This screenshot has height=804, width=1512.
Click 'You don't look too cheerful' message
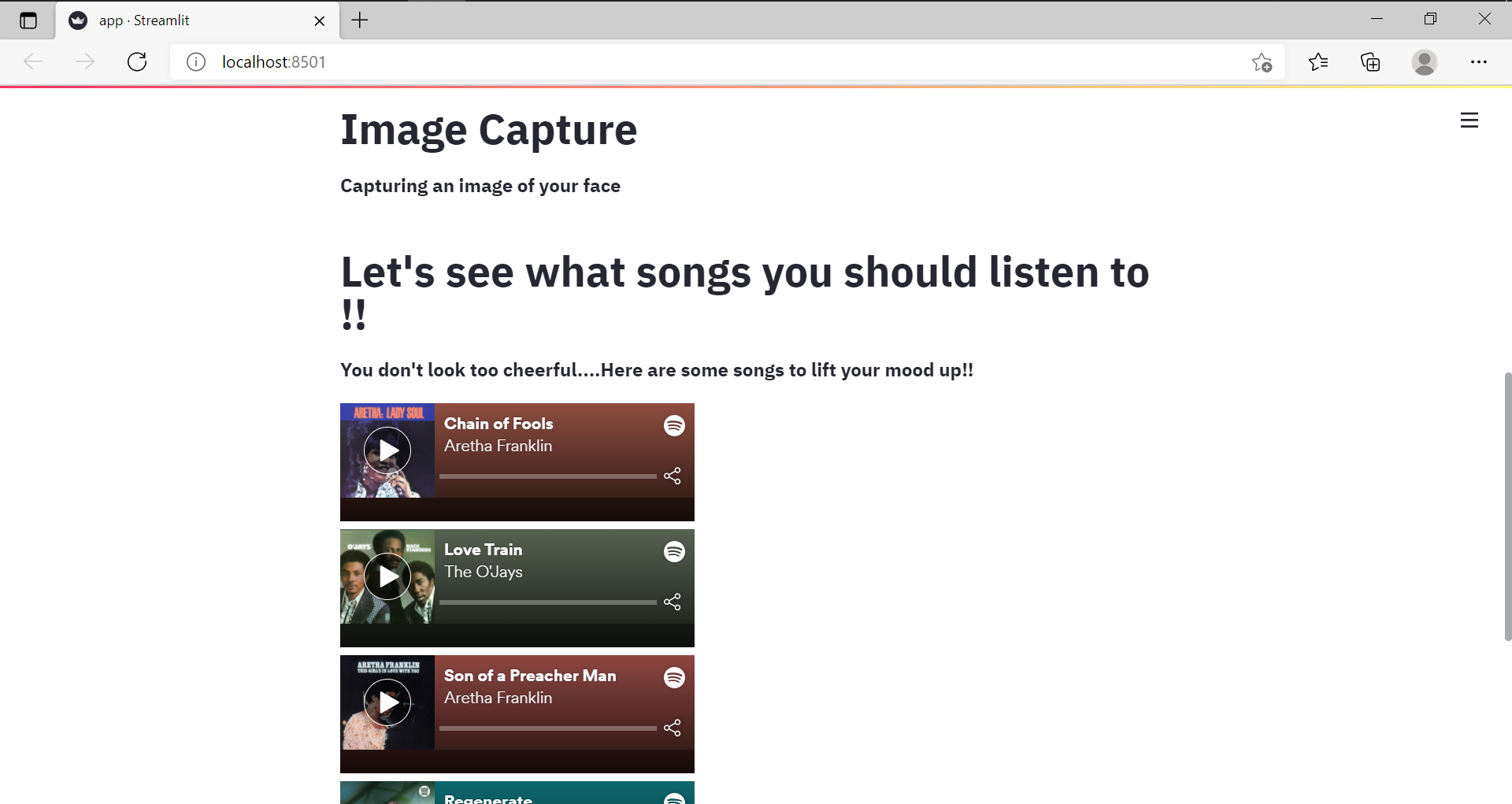[x=657, y=370]
